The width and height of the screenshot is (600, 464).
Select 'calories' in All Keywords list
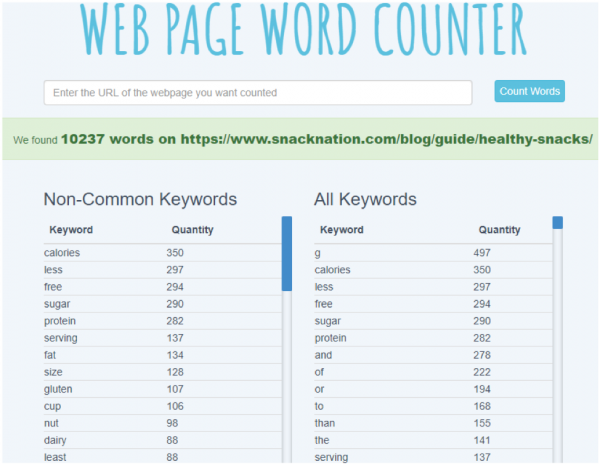pyautogui.click(x=333, y=270)
